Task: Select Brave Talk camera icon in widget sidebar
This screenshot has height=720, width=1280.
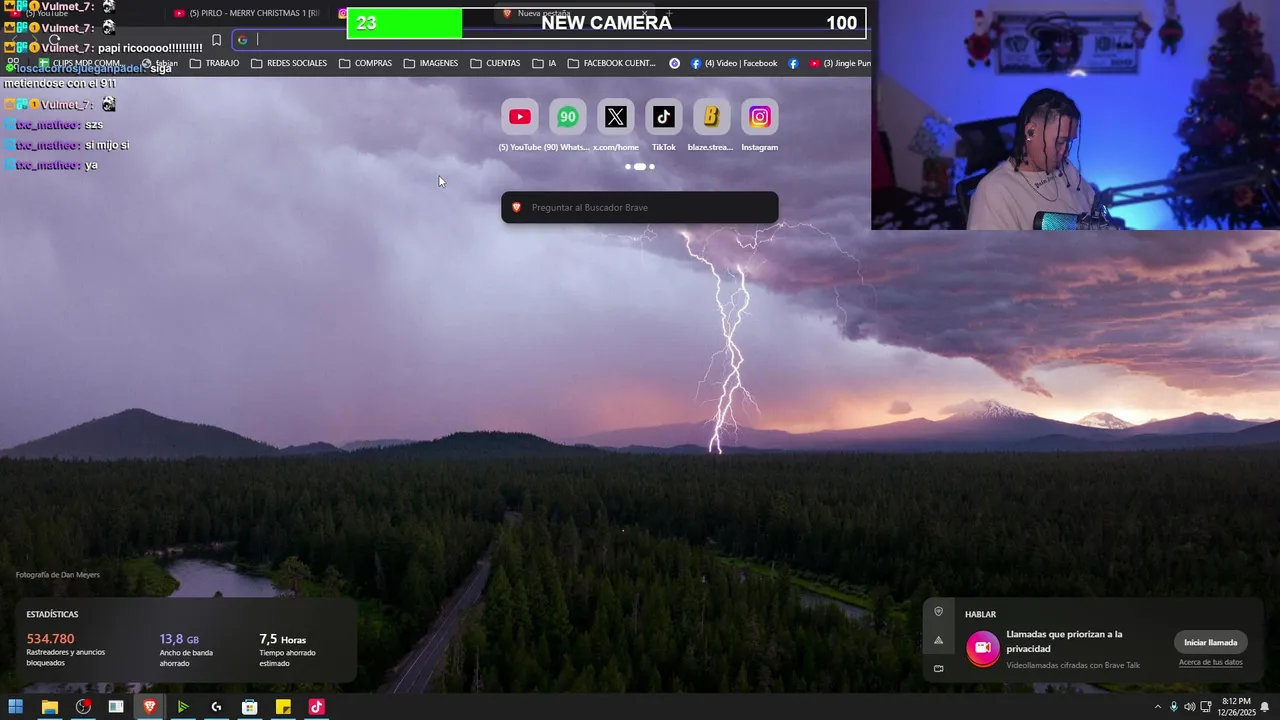Action: [x=938, y=668]
